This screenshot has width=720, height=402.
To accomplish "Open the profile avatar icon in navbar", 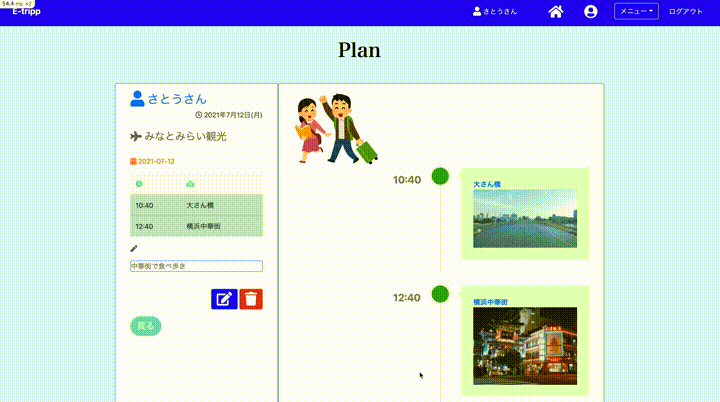I will click(591, 11).
